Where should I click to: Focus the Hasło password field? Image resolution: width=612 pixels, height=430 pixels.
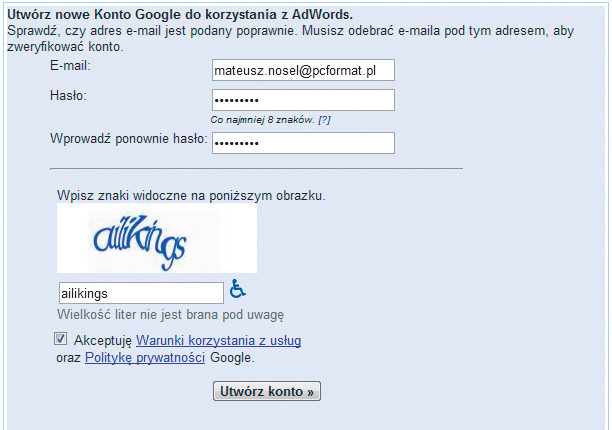click(303, 100)
